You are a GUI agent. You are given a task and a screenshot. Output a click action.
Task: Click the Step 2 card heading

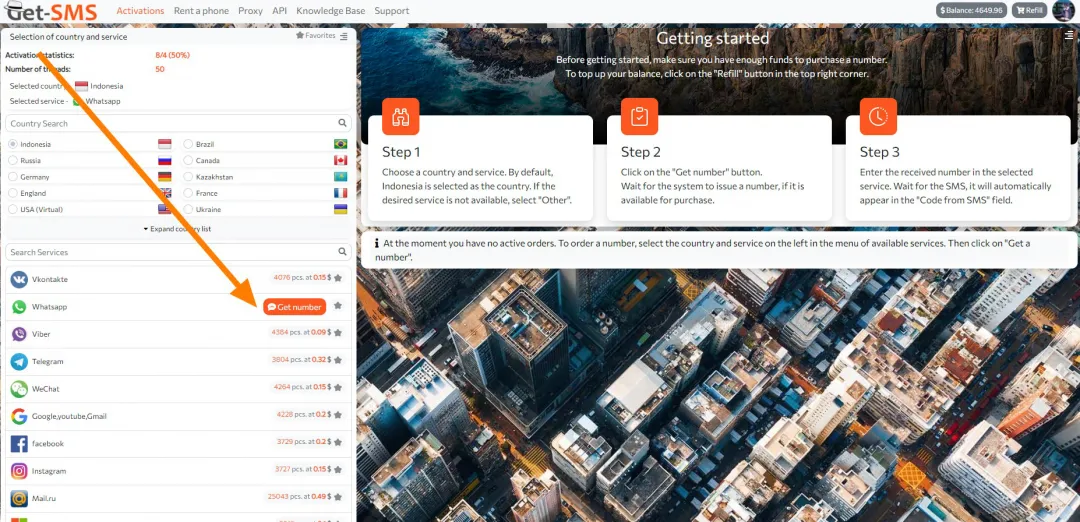pos(641,152)
